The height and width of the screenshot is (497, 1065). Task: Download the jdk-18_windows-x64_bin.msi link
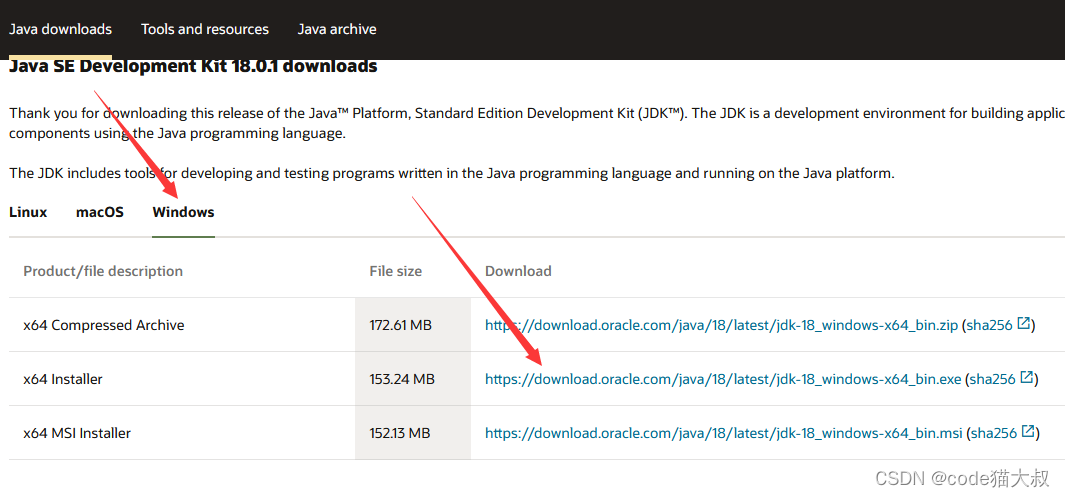(723, 433)
